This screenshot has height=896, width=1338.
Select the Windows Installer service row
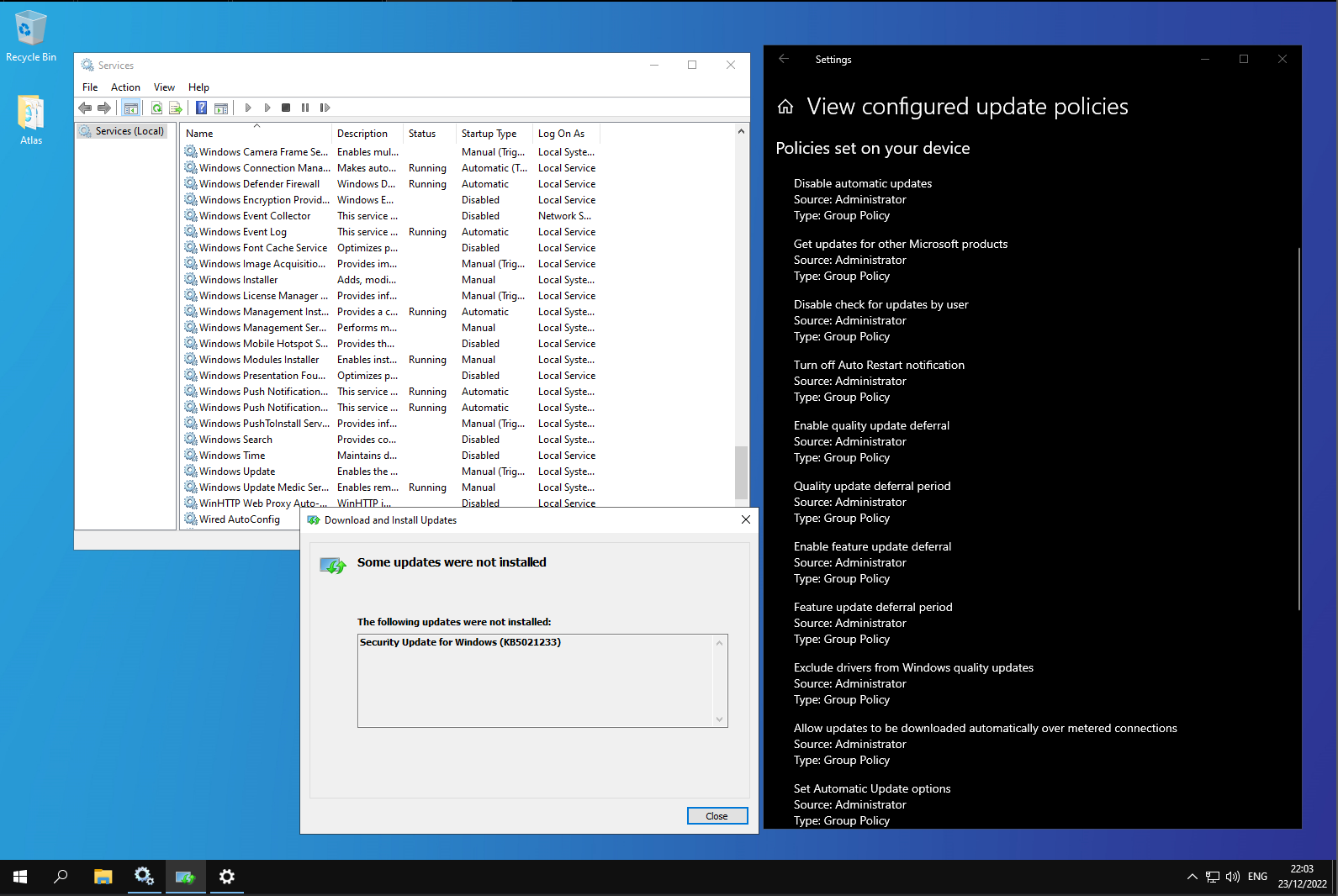coord(390,280)
